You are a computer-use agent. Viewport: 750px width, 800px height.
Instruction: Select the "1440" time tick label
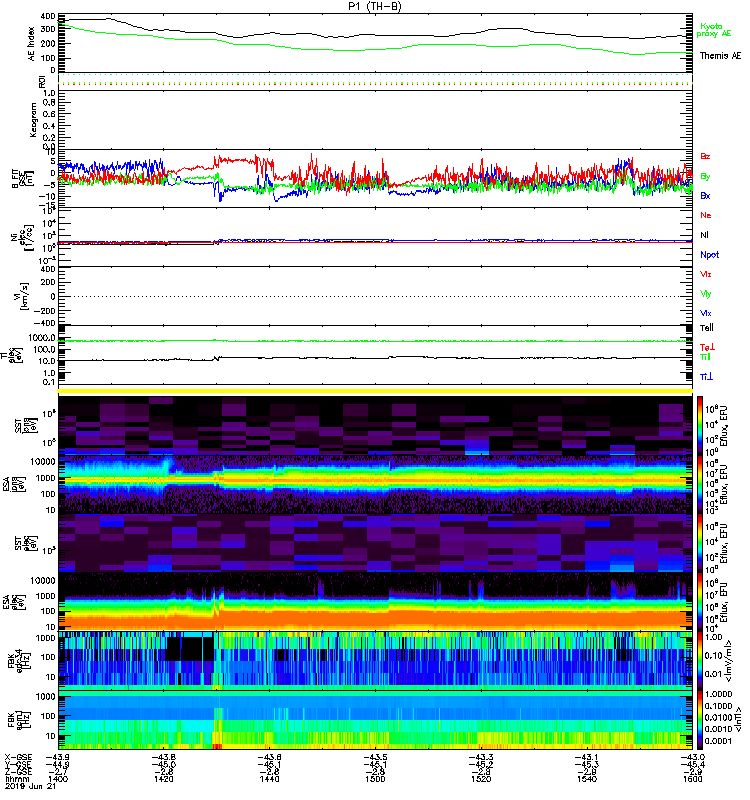269,779
